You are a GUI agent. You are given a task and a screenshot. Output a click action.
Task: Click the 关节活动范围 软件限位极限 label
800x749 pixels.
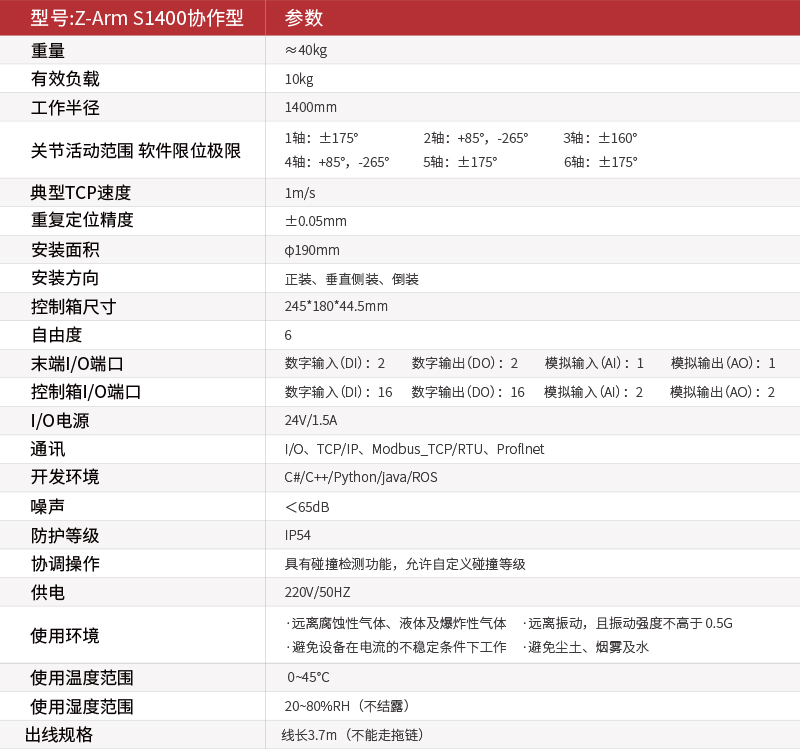tap(136, 150)
